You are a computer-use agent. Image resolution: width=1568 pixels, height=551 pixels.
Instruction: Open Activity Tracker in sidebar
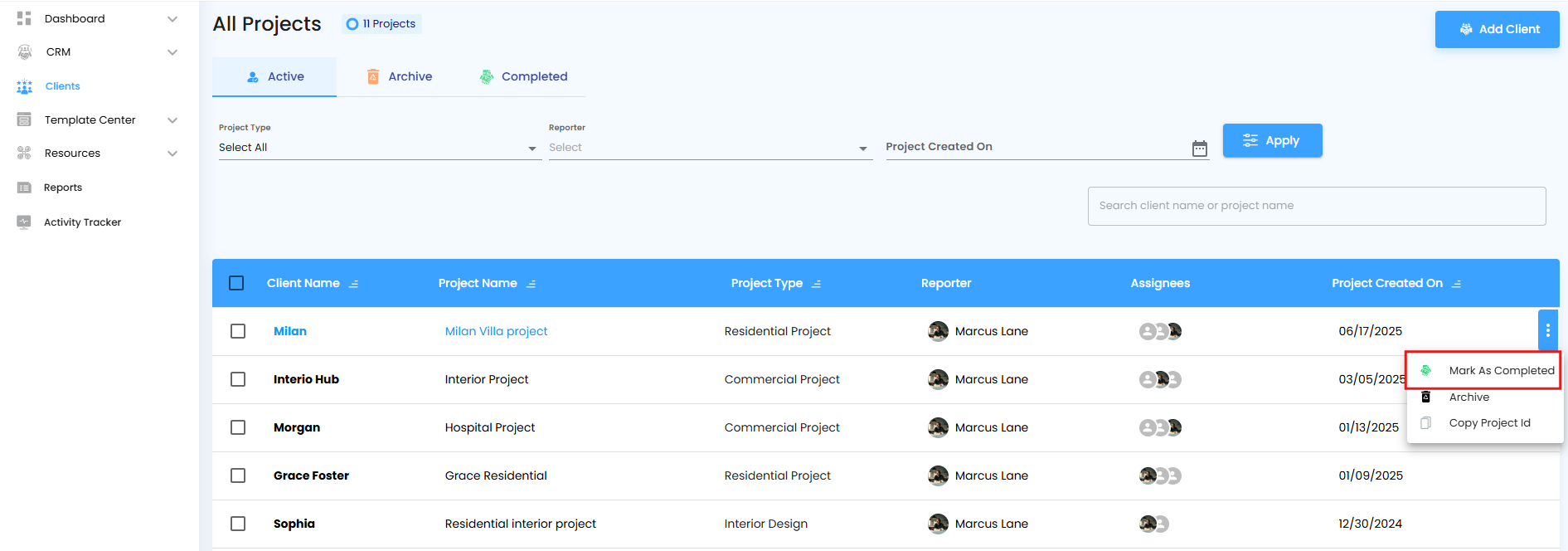tap(82, 222)
